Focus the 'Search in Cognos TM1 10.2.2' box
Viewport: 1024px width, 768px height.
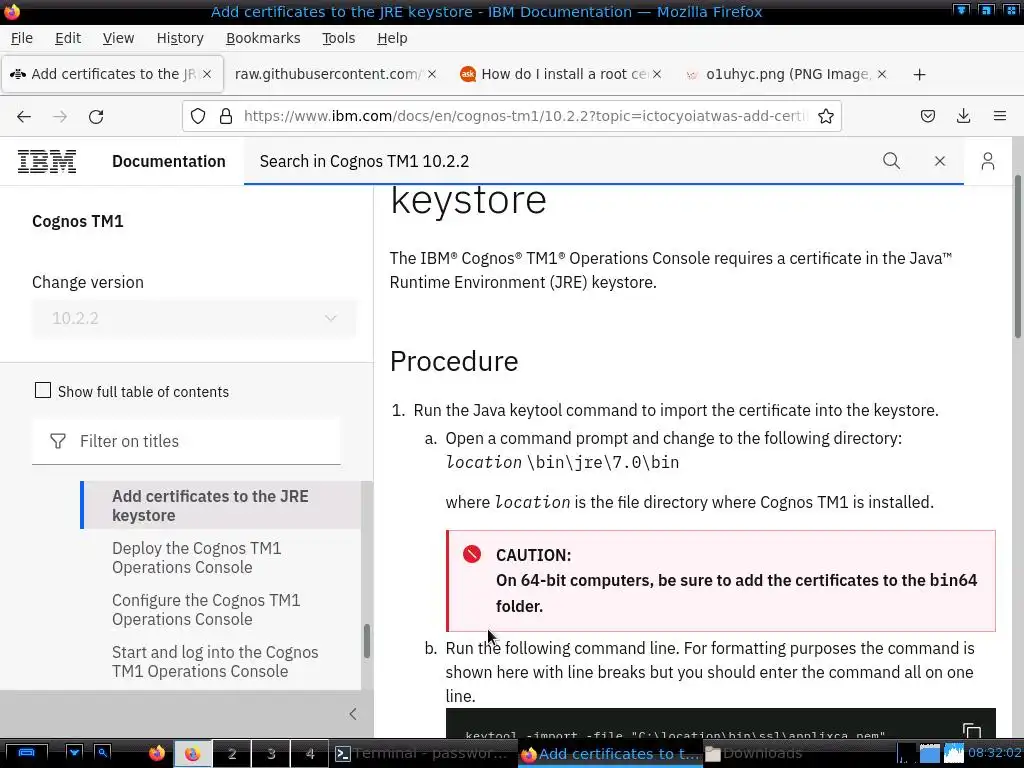click(562, 161)
